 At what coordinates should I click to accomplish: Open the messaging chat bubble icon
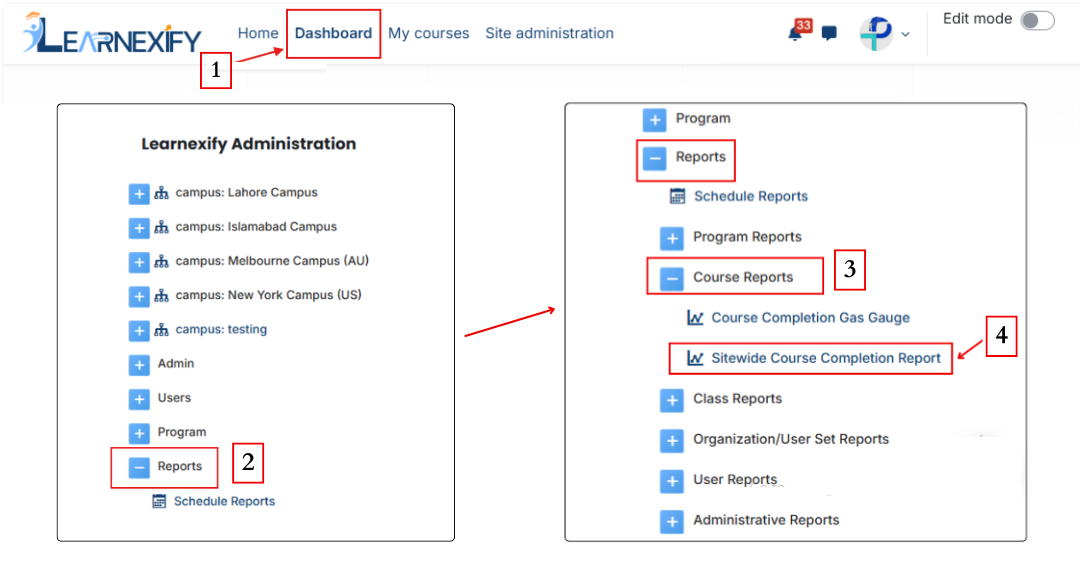click(x=829, y=33)
